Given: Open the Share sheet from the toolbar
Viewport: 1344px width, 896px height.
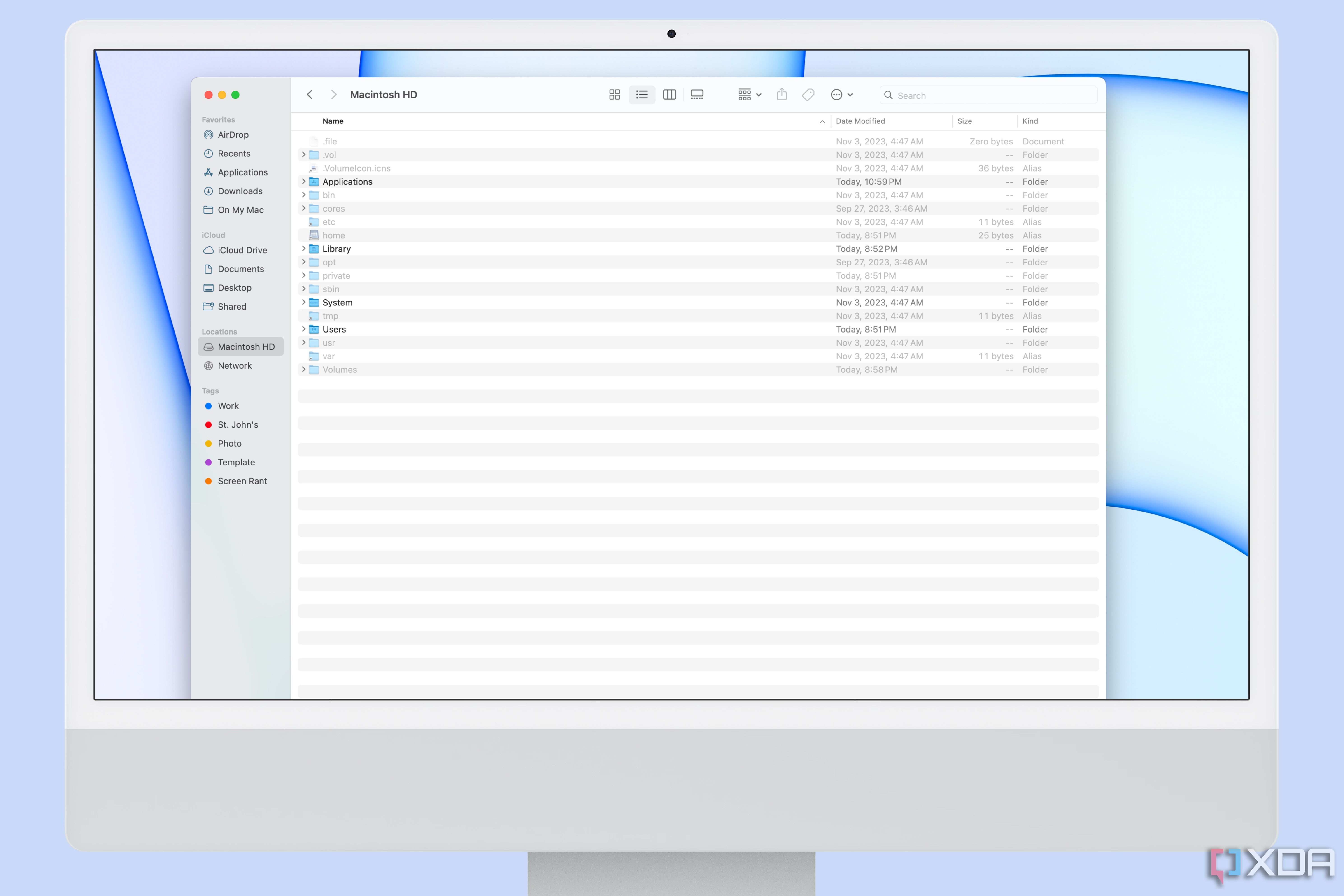Looking at the screenshot, I should click(782, 95).
